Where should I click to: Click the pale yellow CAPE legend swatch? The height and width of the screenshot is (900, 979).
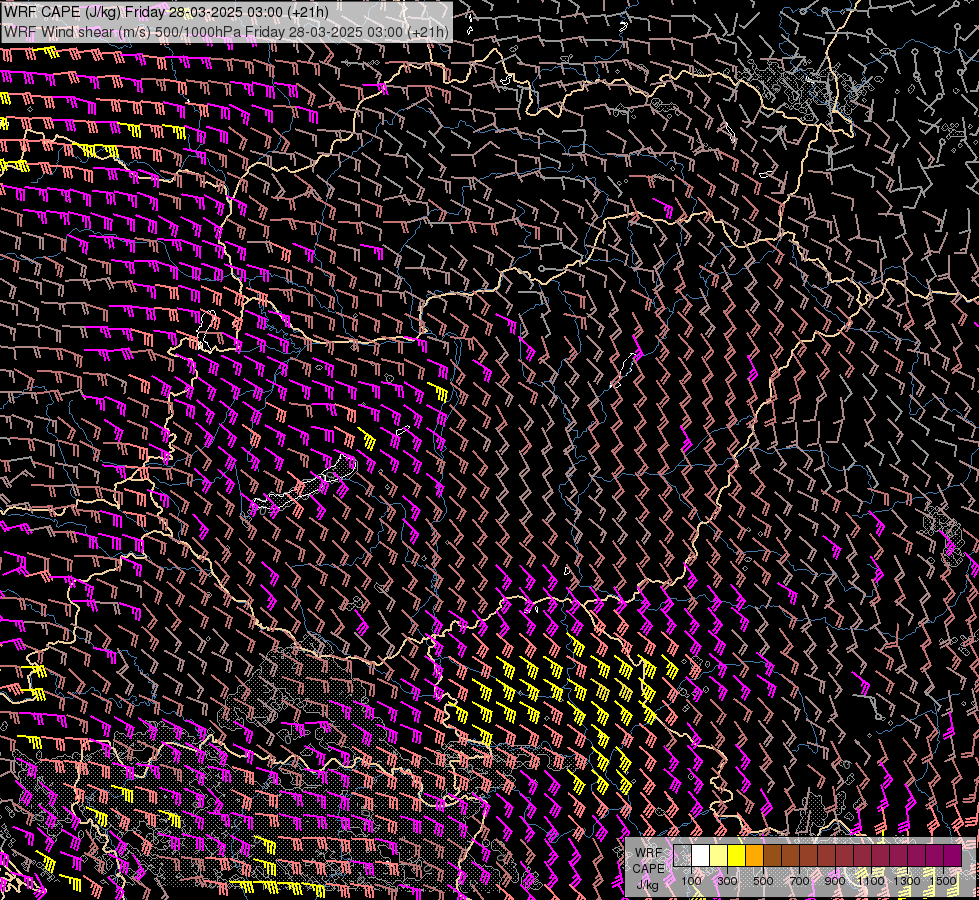tap(719, 855)
